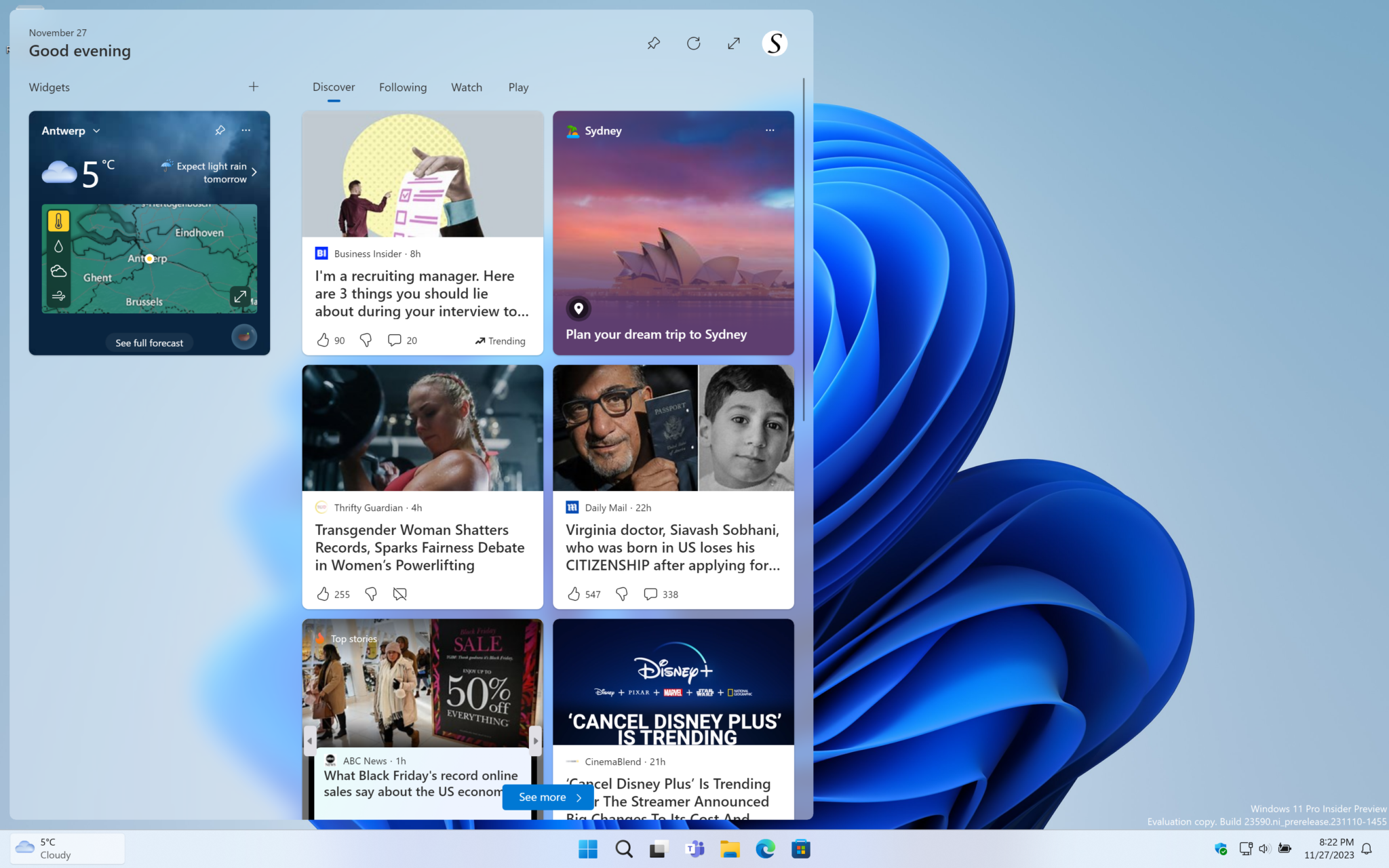
Task: Dislike the Daily Mail citizenship article
Action: (x=621, y=594)
